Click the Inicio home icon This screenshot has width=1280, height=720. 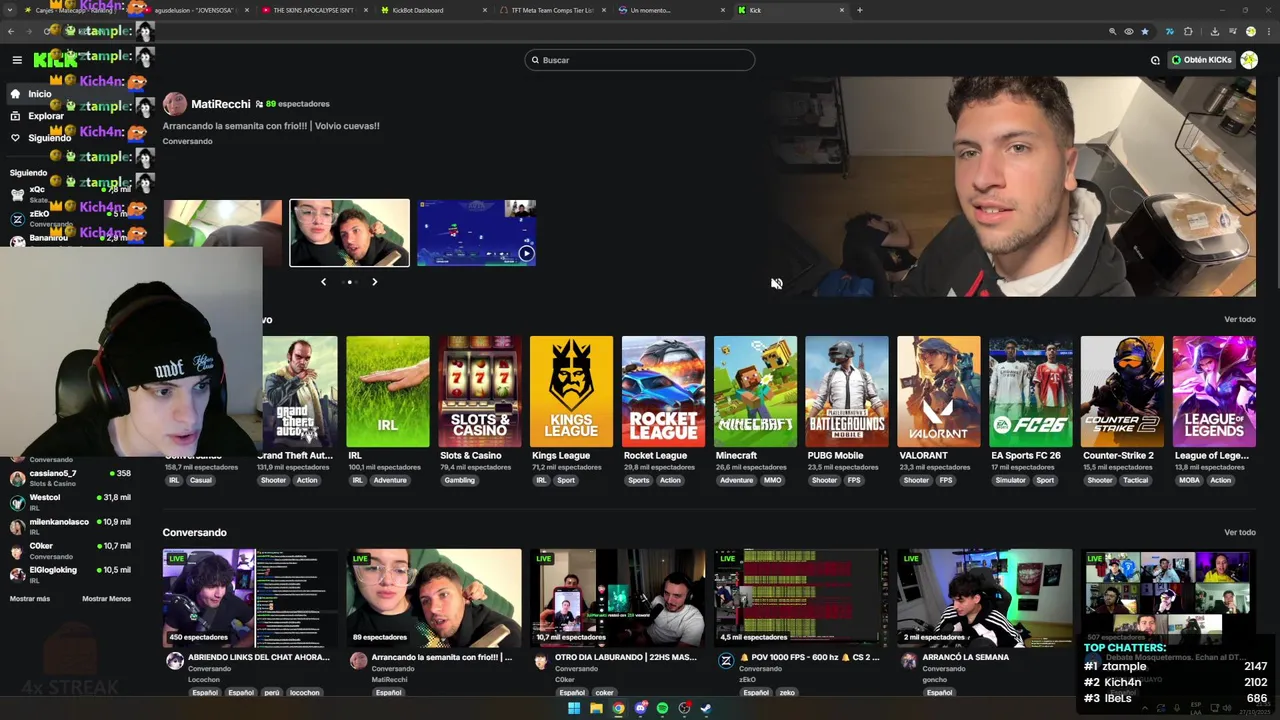(x=15, y=94)
